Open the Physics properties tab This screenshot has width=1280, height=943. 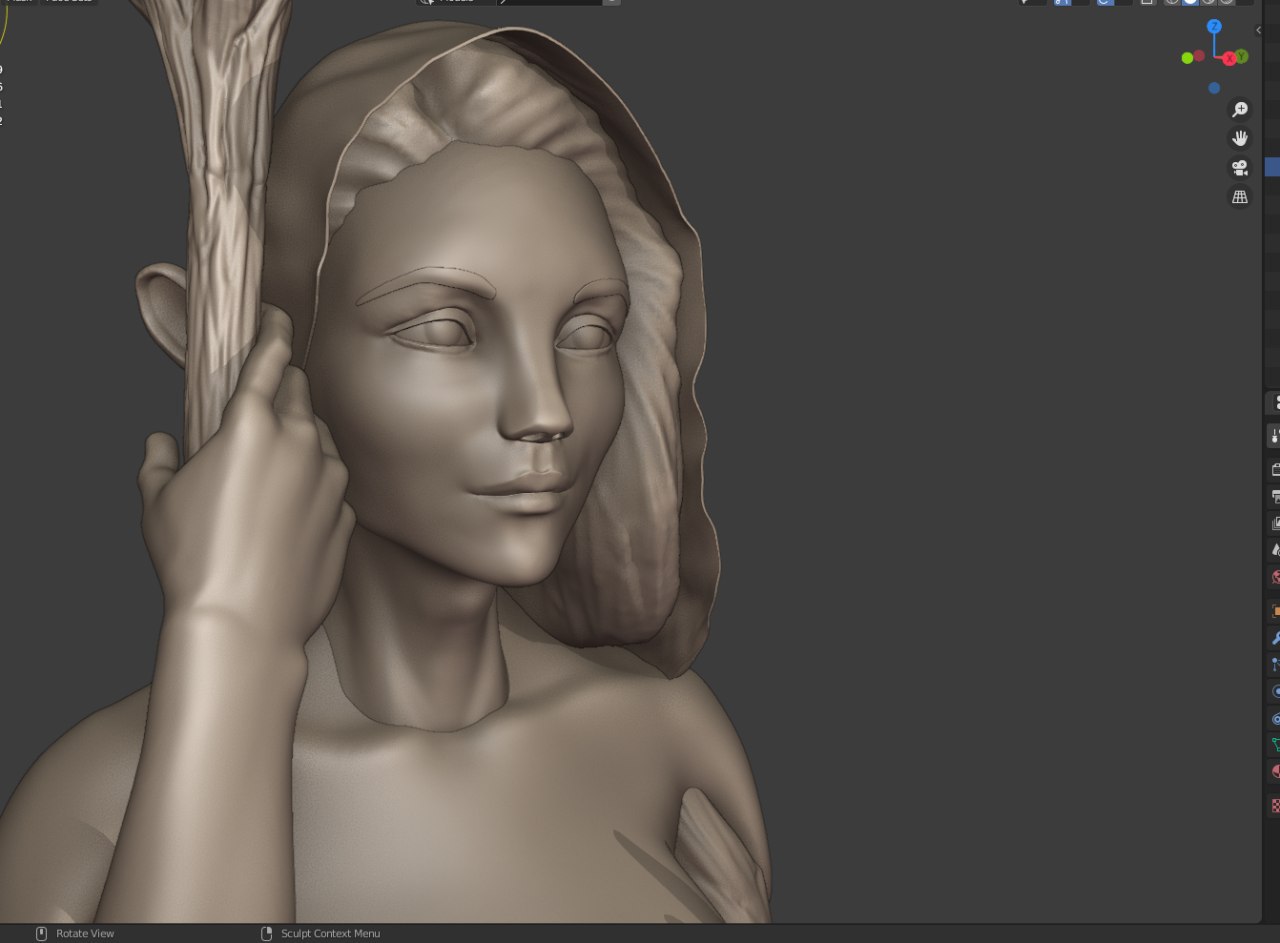[x=1275, y=691]
